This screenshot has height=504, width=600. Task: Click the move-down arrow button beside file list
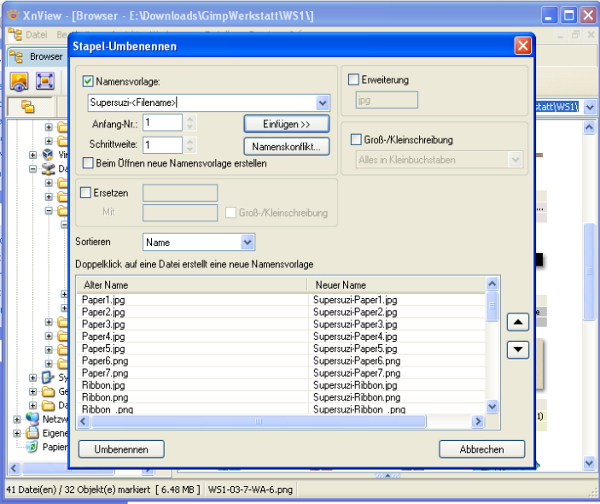(x=518, y=349)
